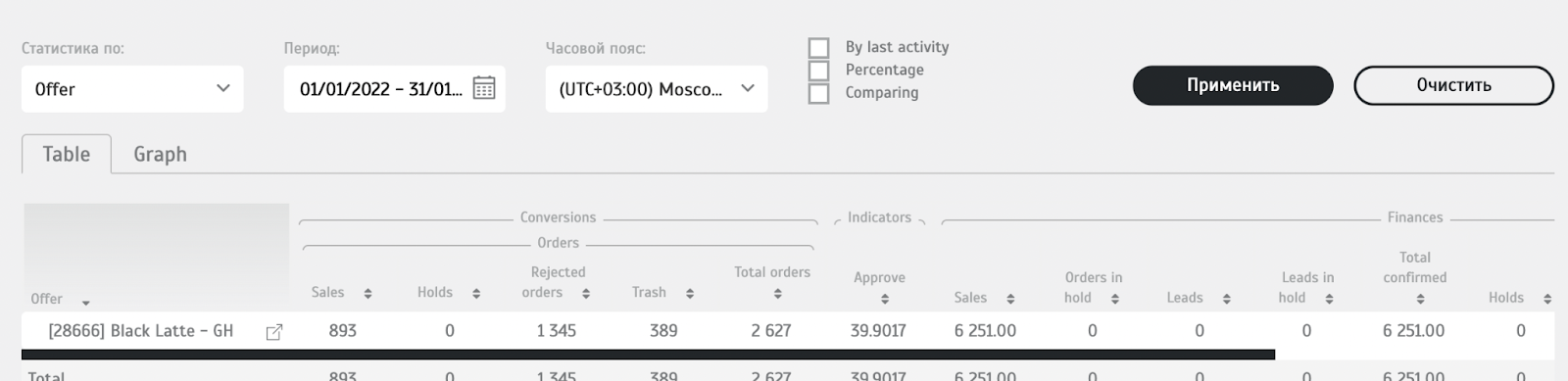
Task: Toggle the Percentage checkbox
Action: point(818,71)
